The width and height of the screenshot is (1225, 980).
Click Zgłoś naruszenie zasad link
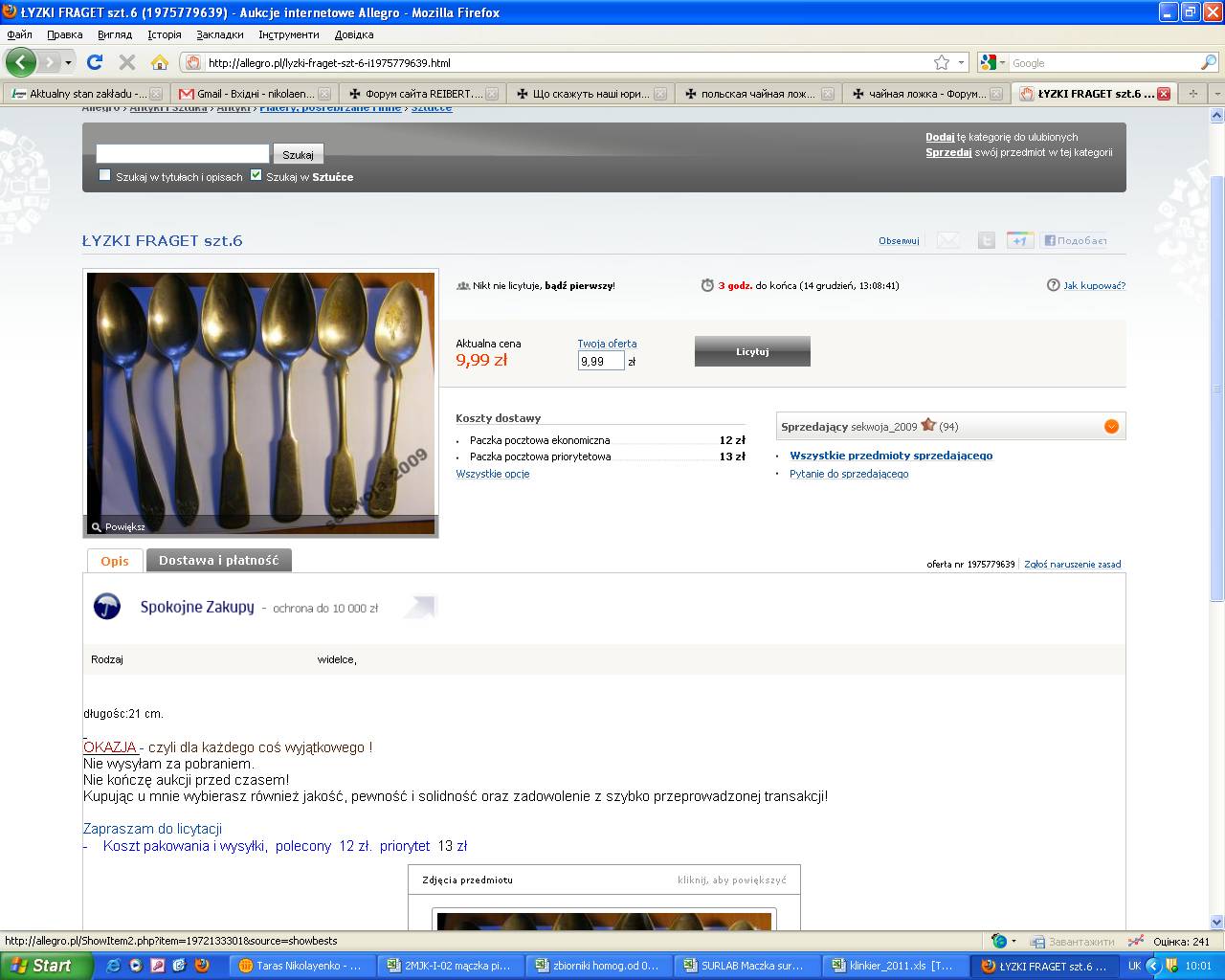[x=1072, y=565]
